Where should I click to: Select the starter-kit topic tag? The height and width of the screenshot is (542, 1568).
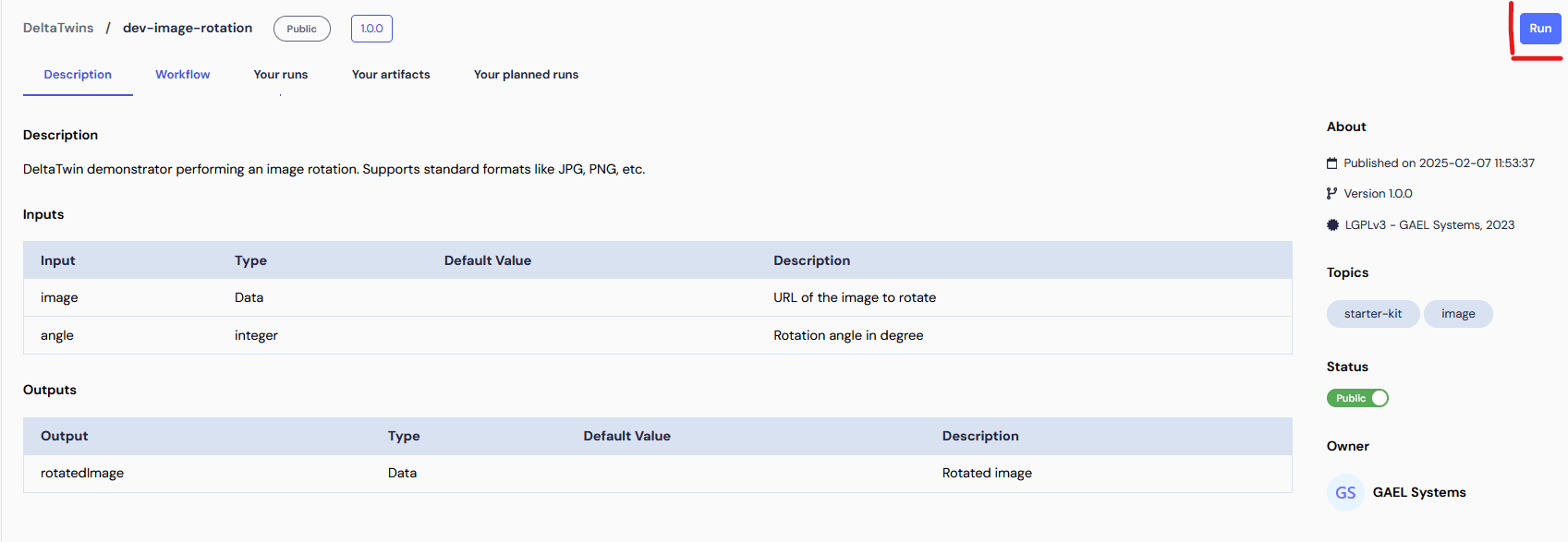[x=1373, y=314]
